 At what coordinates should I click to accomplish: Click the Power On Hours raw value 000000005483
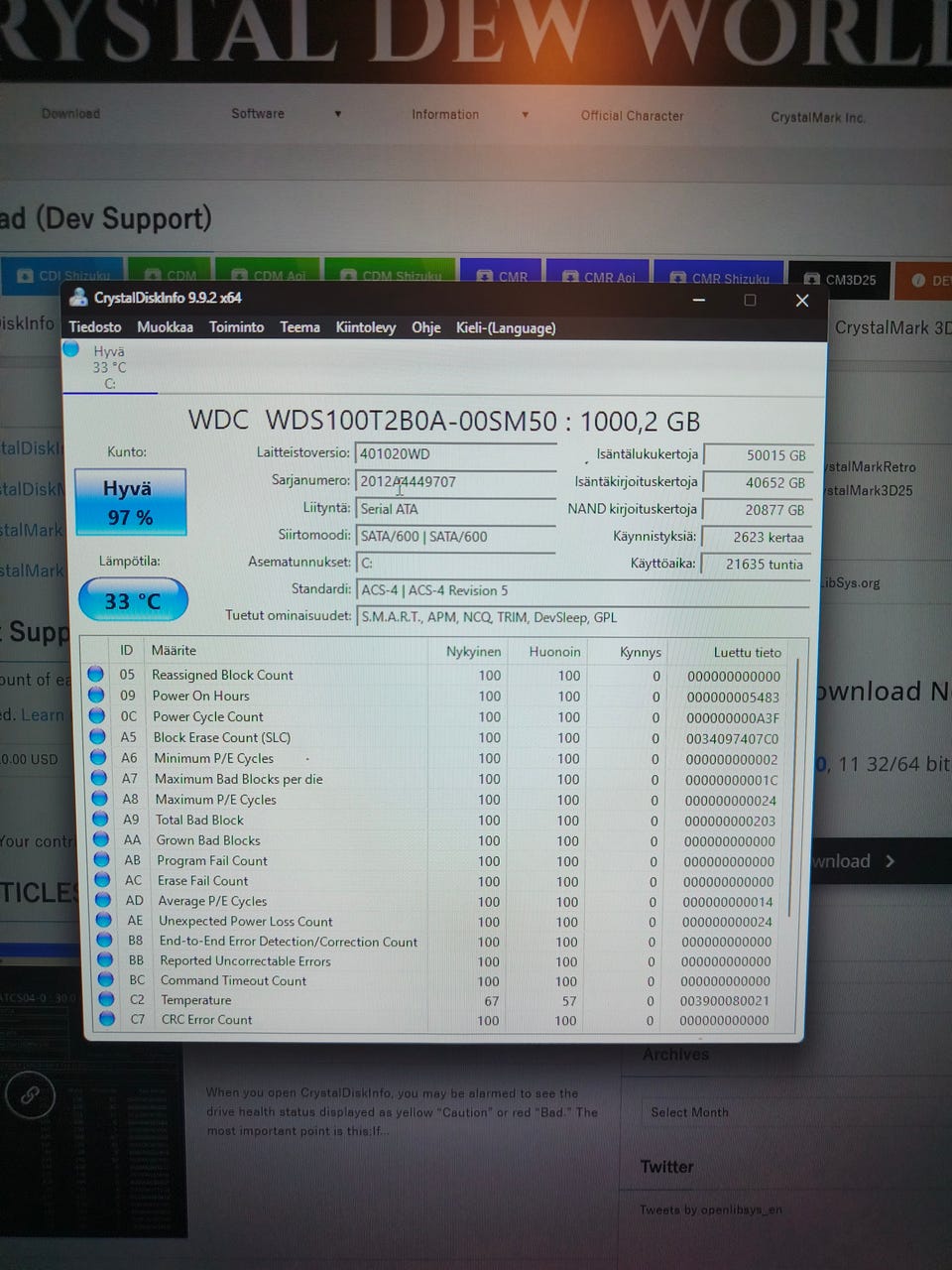[733, 697]
